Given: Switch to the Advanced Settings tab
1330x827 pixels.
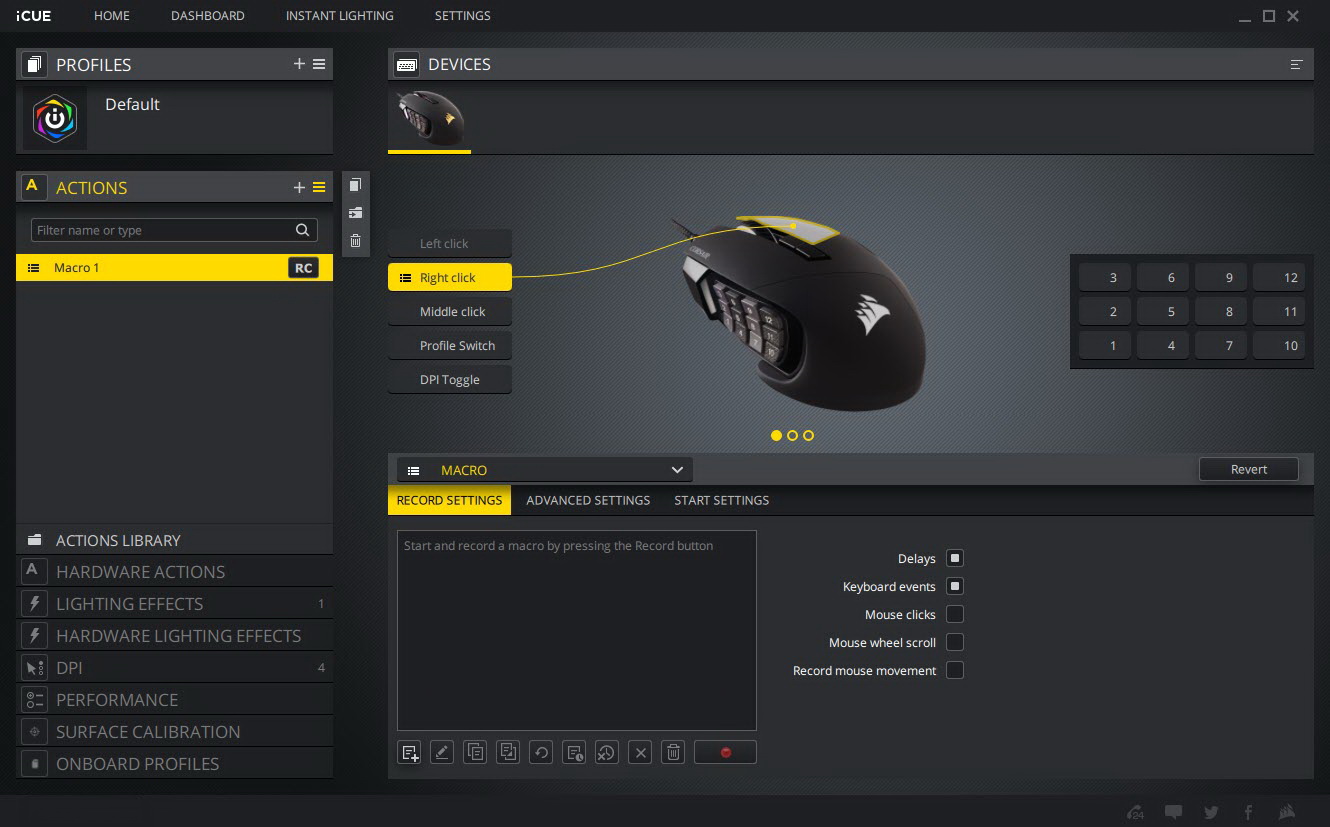Looking at the screenshot, I should click(x=588, y=500).
